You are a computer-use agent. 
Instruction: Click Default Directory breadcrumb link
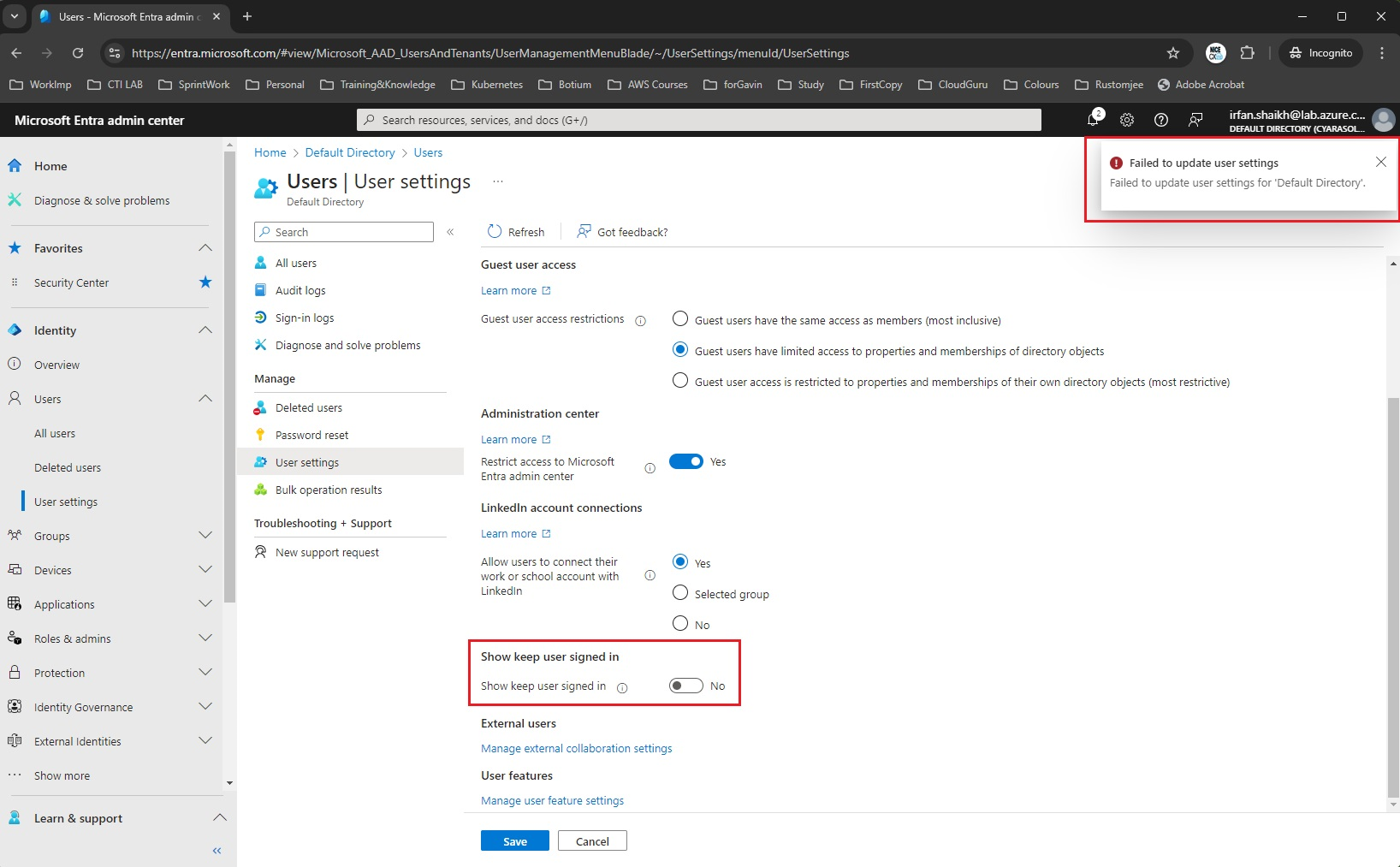pos(350,152)
